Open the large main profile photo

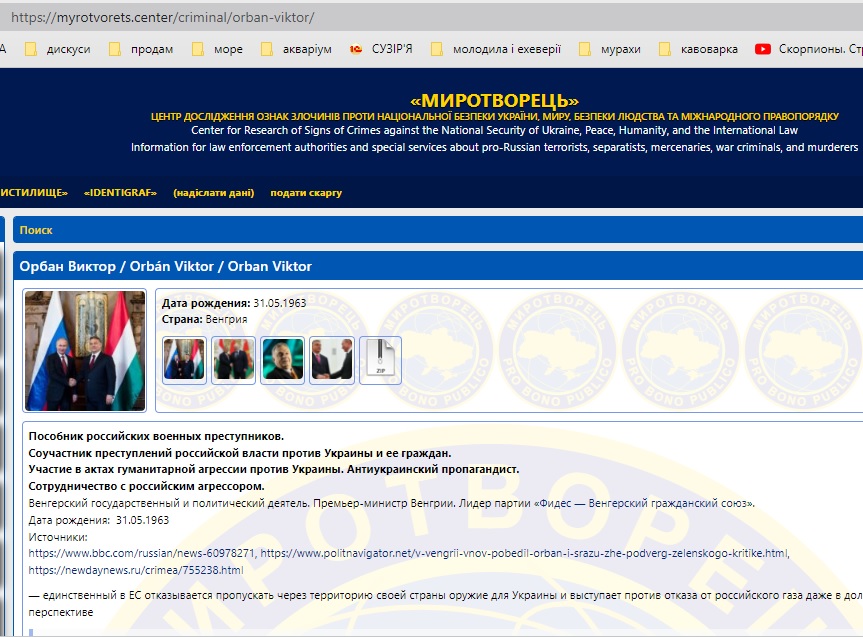pyautogui.click(x=85, y=351)
